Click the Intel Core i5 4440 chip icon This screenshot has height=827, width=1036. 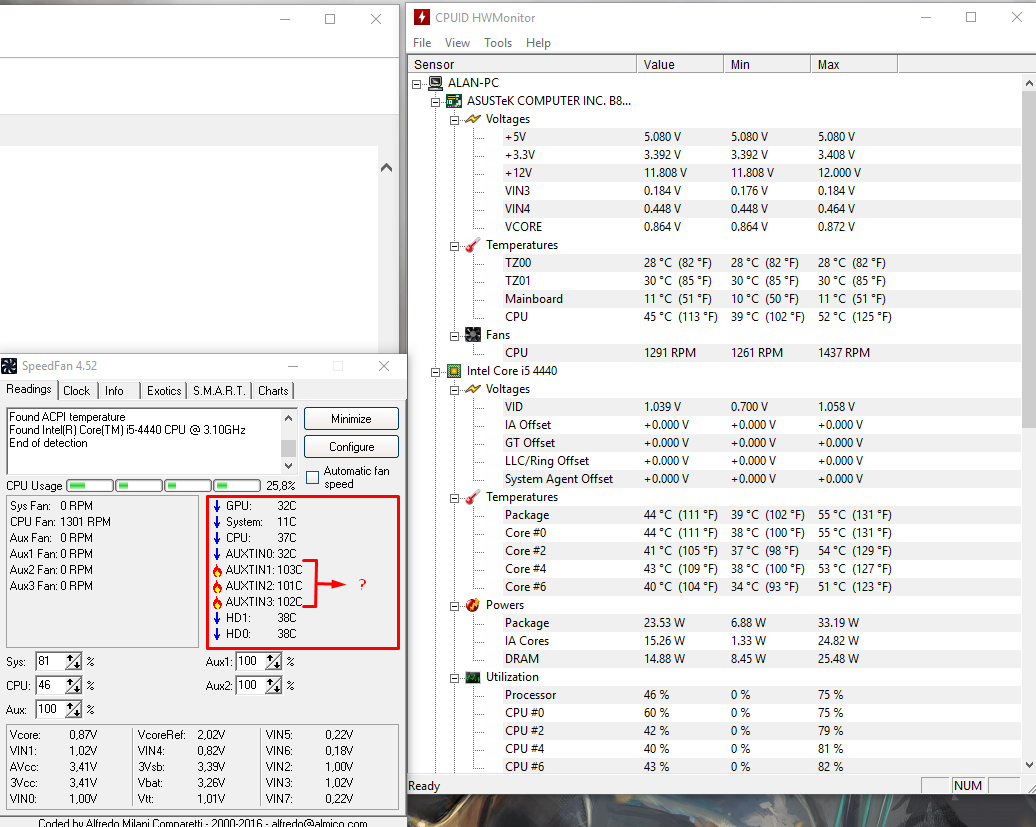[x=453, y=371]
